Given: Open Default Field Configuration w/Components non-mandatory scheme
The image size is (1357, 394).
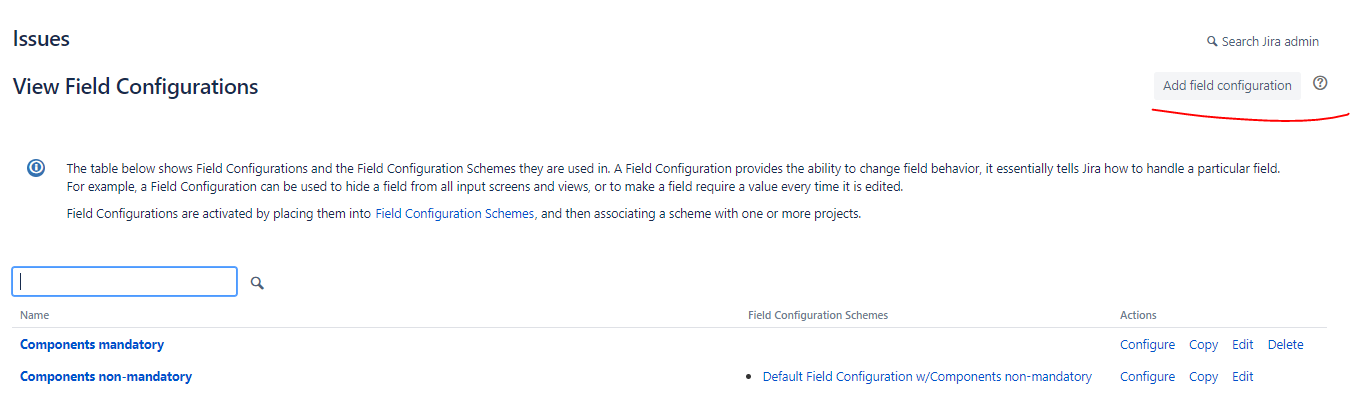Looking at the screenshot, I should point(927,377).
